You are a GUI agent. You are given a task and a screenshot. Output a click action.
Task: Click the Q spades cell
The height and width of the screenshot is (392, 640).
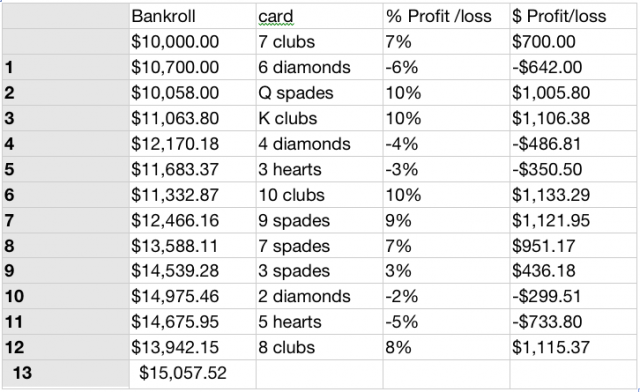319,93
